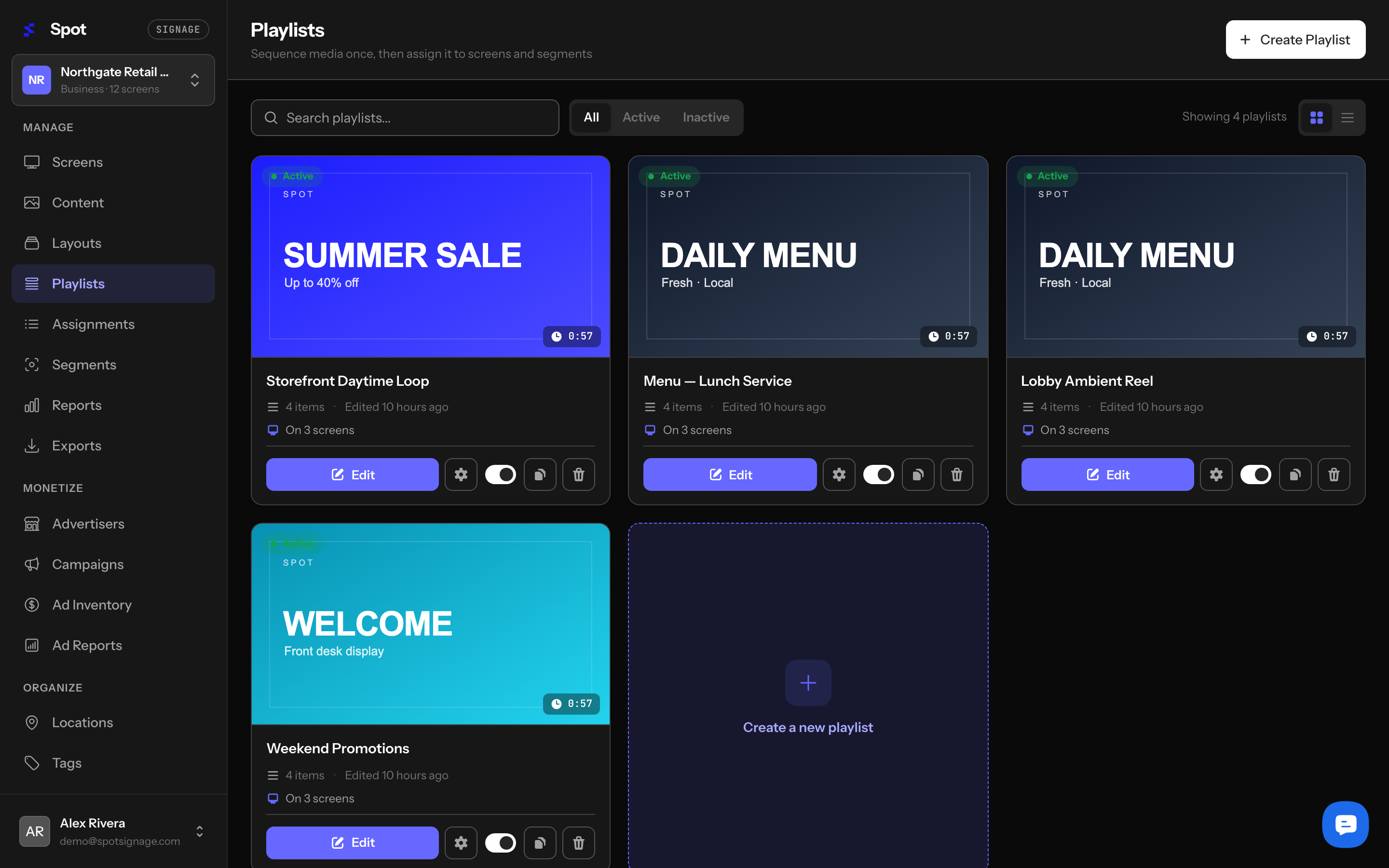The height and width of the screenshot is (868, 1389).
Task: Edit the Lobby Ambient Reel playlist
Action: tap(1107, 474)
